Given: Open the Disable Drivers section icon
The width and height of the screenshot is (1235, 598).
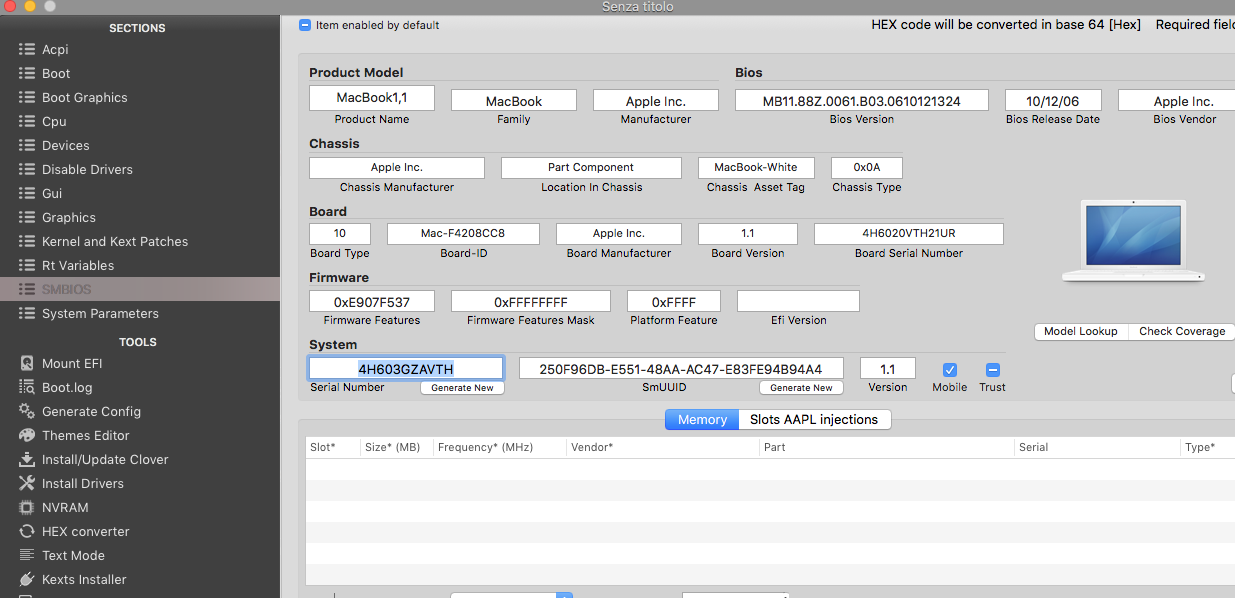Looking at the screenshot, I should click(x=27, y=169).
